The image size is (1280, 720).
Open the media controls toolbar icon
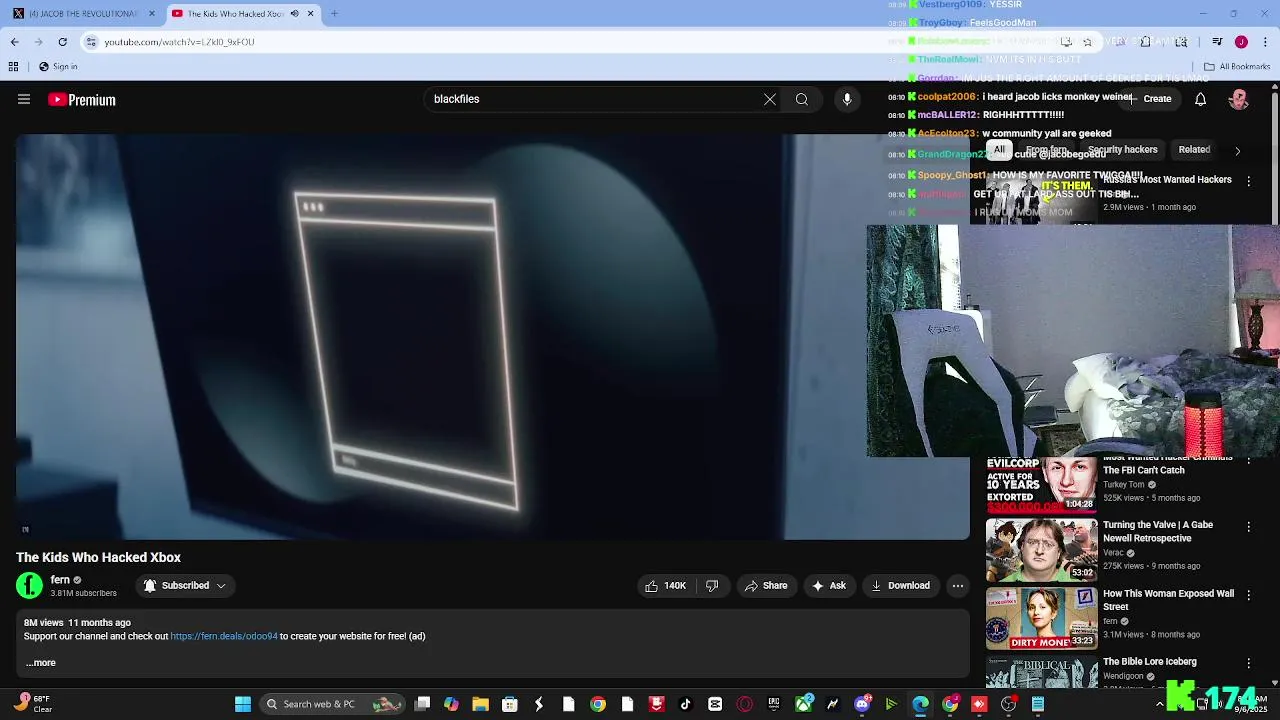[x=1217, y=42]
